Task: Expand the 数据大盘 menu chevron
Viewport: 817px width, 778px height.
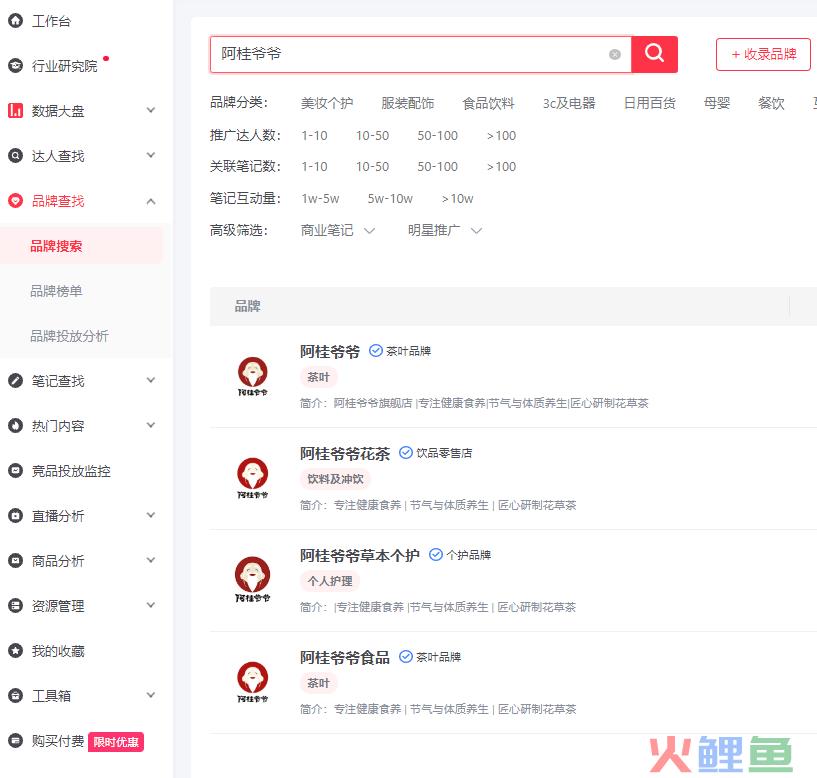Action: coord(151,110)
